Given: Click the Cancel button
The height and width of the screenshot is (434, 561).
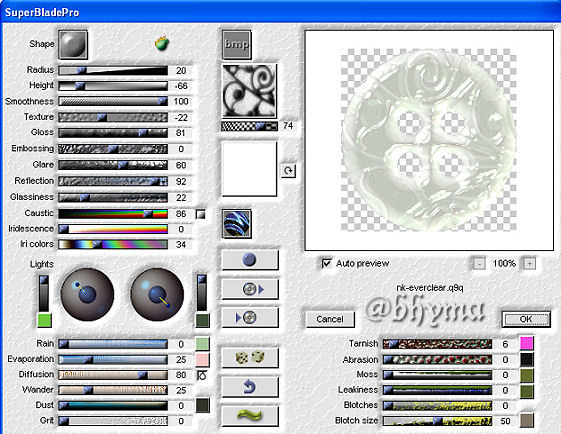Looking at the screenshot, I should [330, 319].
